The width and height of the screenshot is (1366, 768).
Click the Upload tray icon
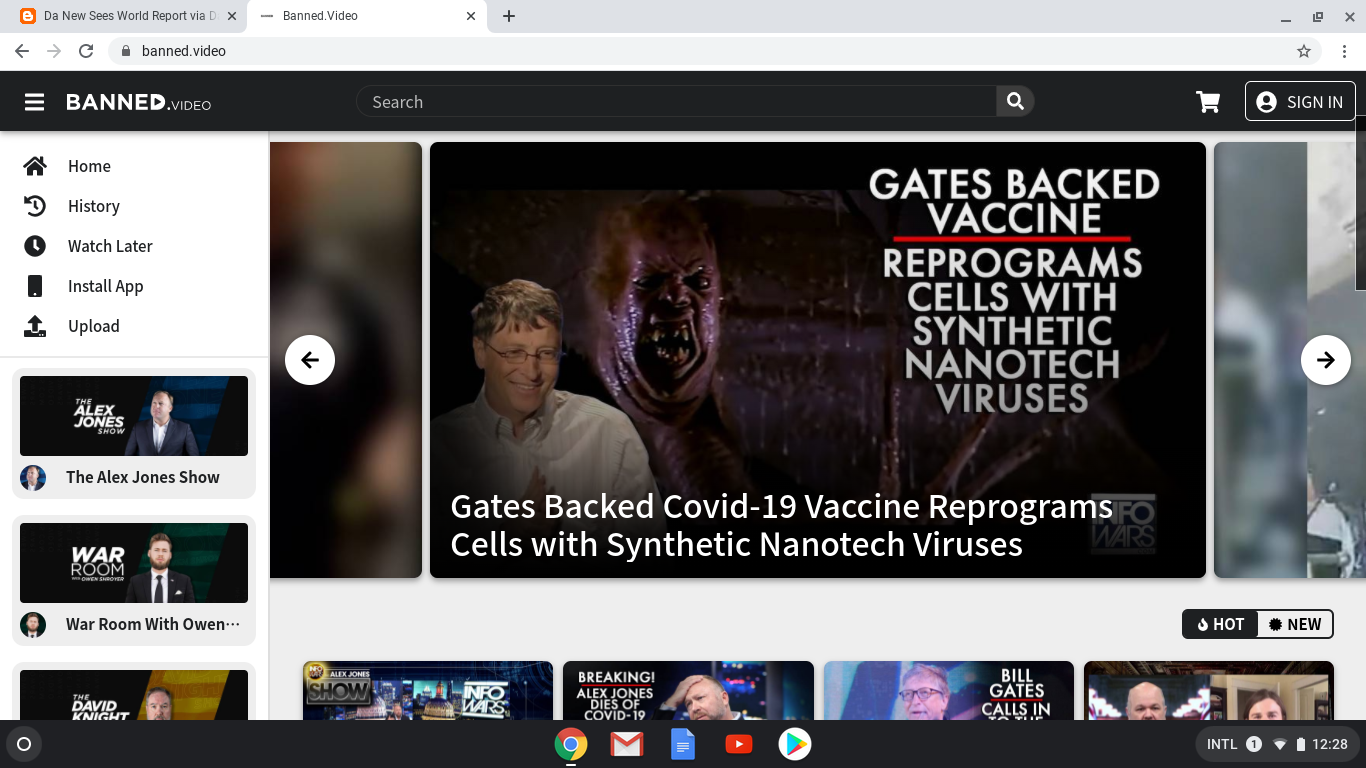click(35, 326)
